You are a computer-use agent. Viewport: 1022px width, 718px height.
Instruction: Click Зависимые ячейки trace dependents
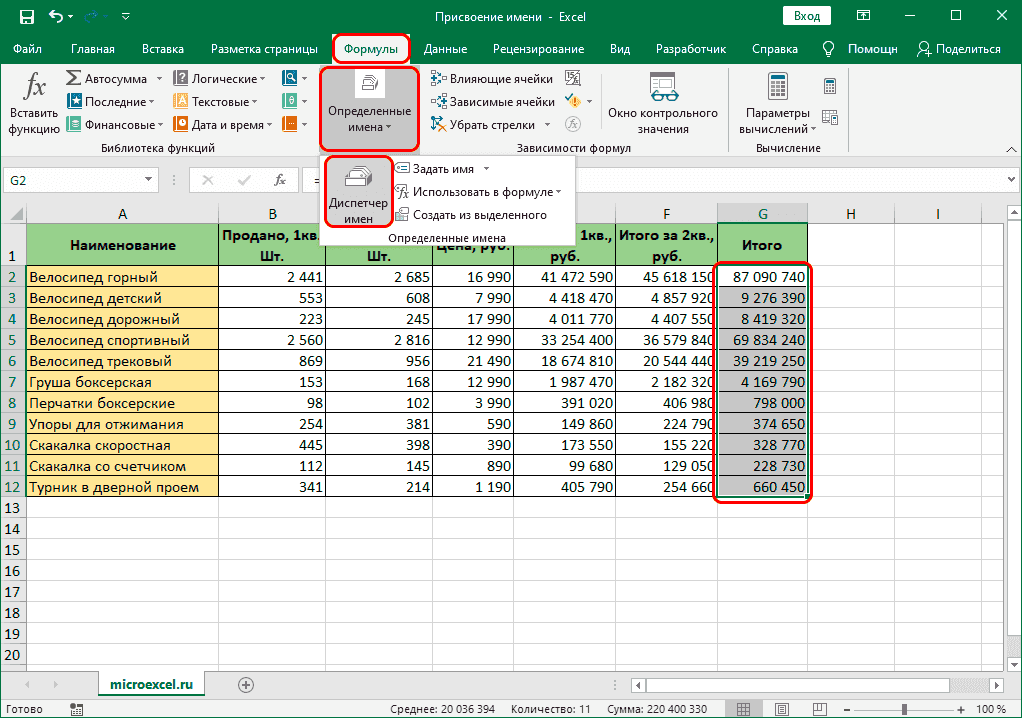(492, 101)
